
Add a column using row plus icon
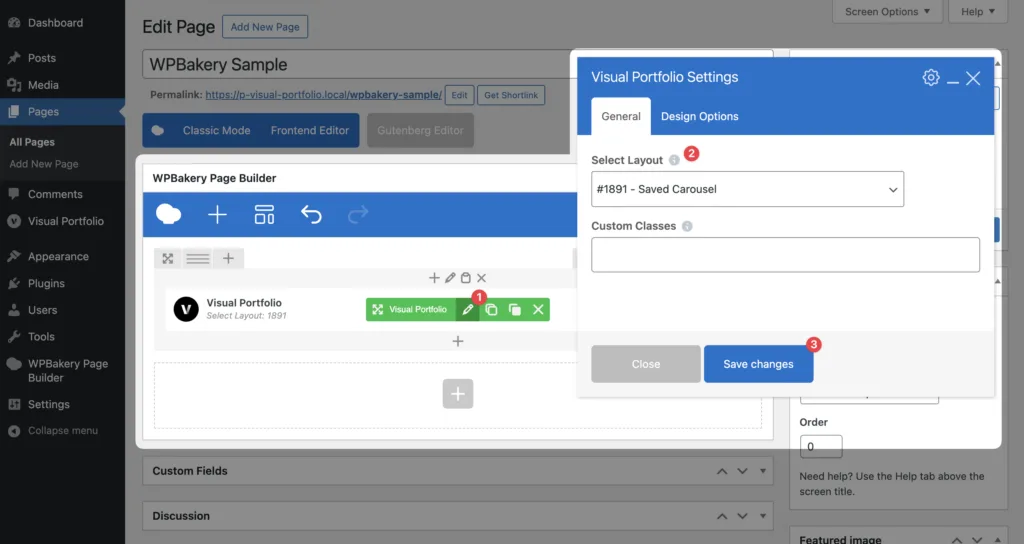pos(228,259)
